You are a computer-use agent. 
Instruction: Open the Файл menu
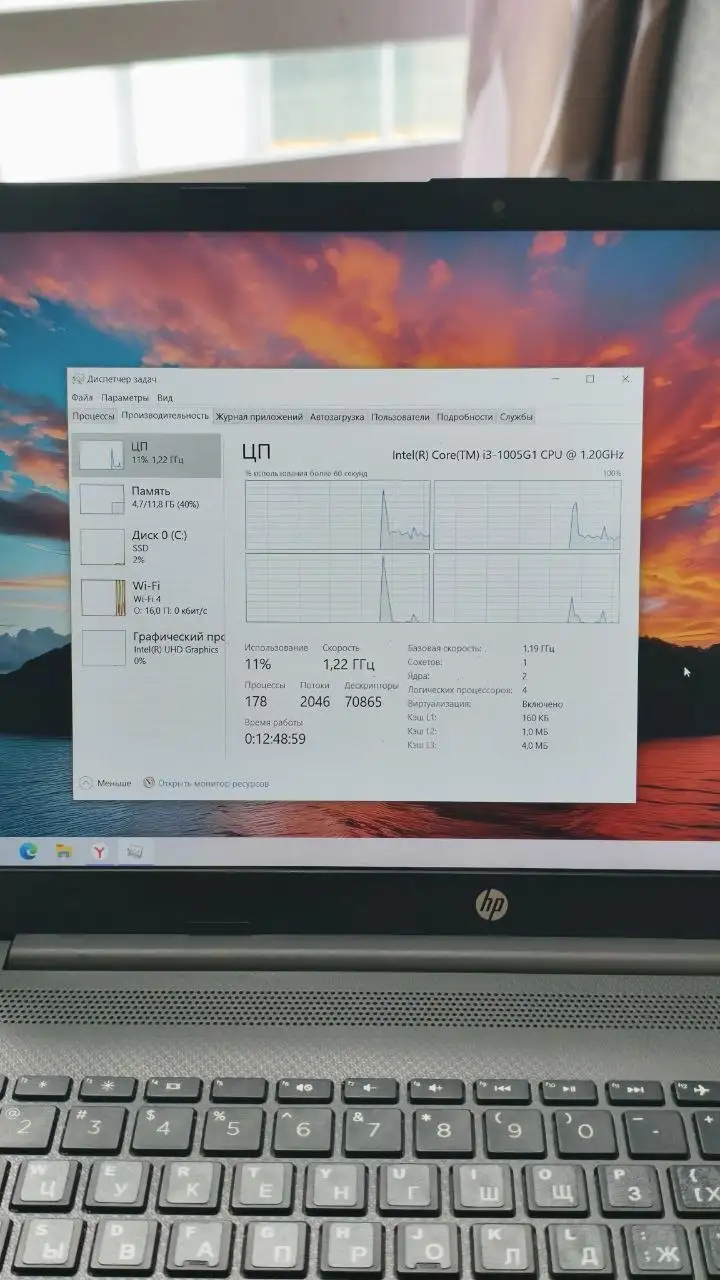tap(82, 398)
